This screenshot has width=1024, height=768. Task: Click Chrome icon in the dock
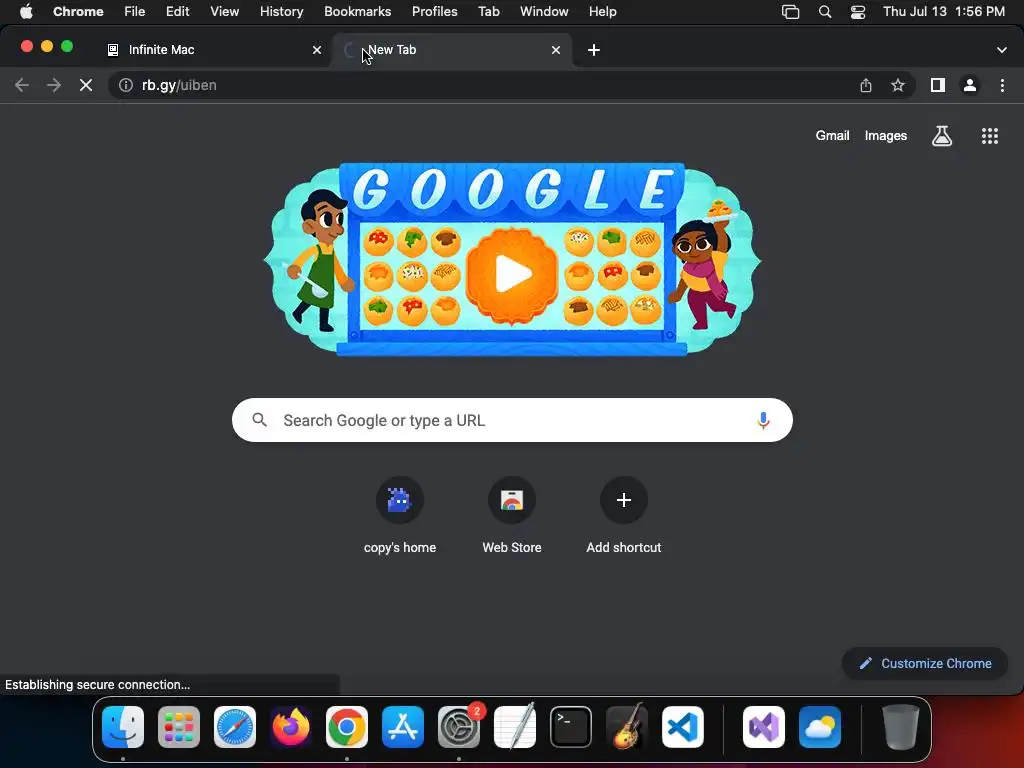(347, 727)
